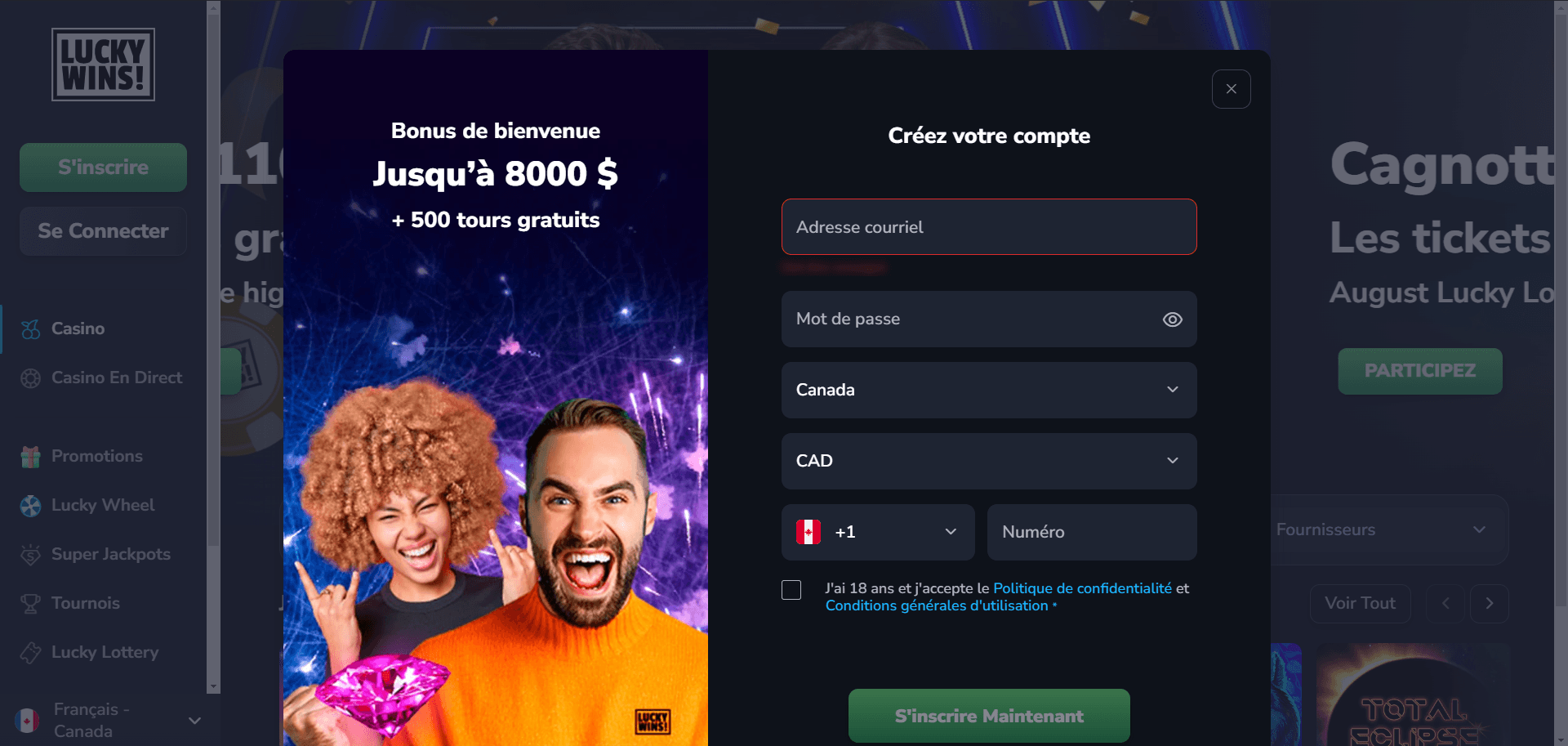
Task: Check the 18 ans acceptance checkbox
Action: pyautogui.click(x=791, y=590)
